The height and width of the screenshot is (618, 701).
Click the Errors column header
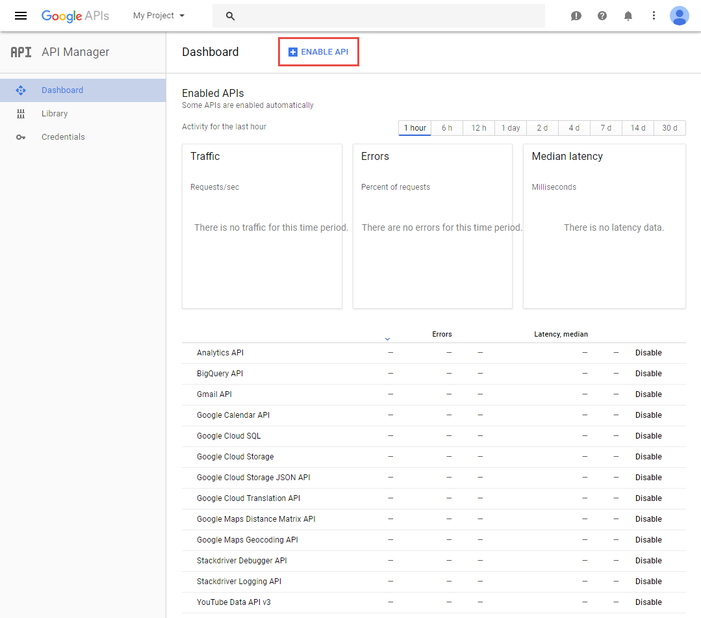442,334
